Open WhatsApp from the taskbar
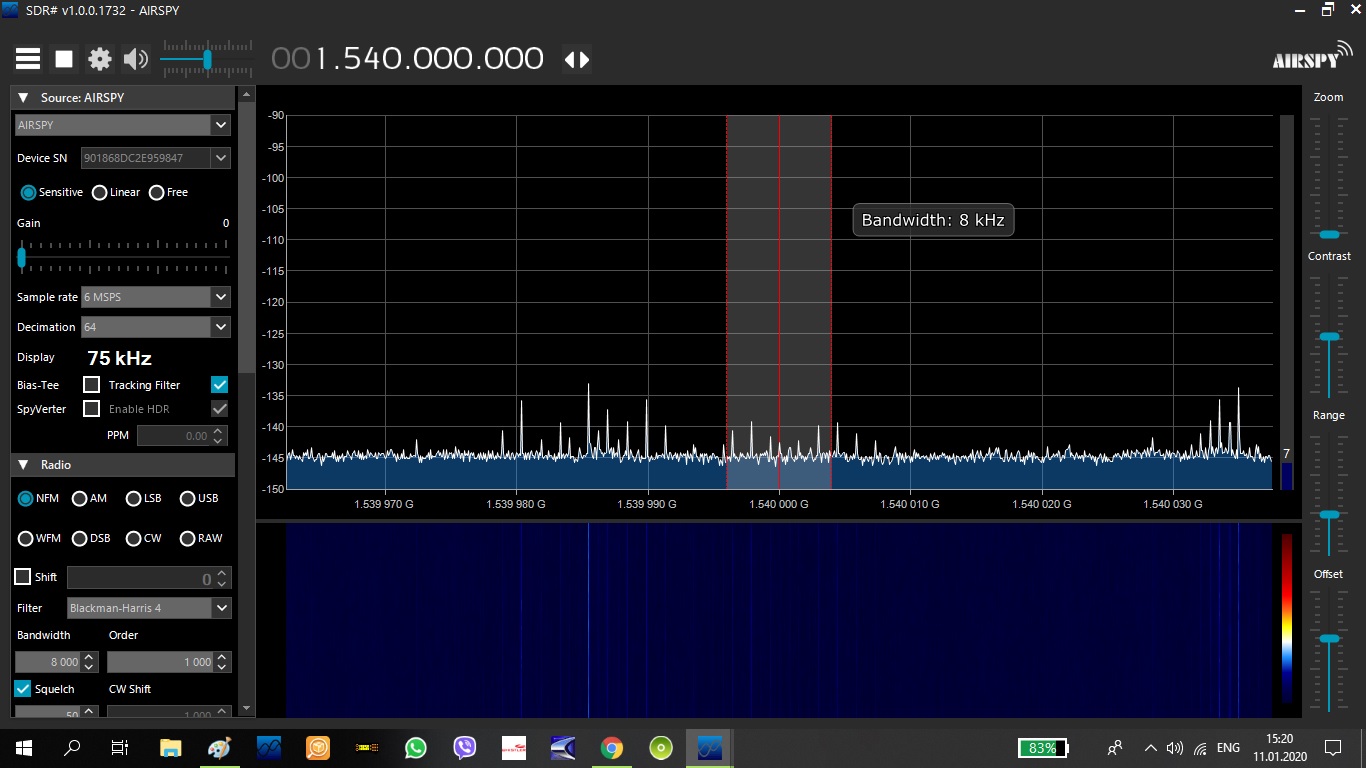1366x768 pixels. (415, 747)
